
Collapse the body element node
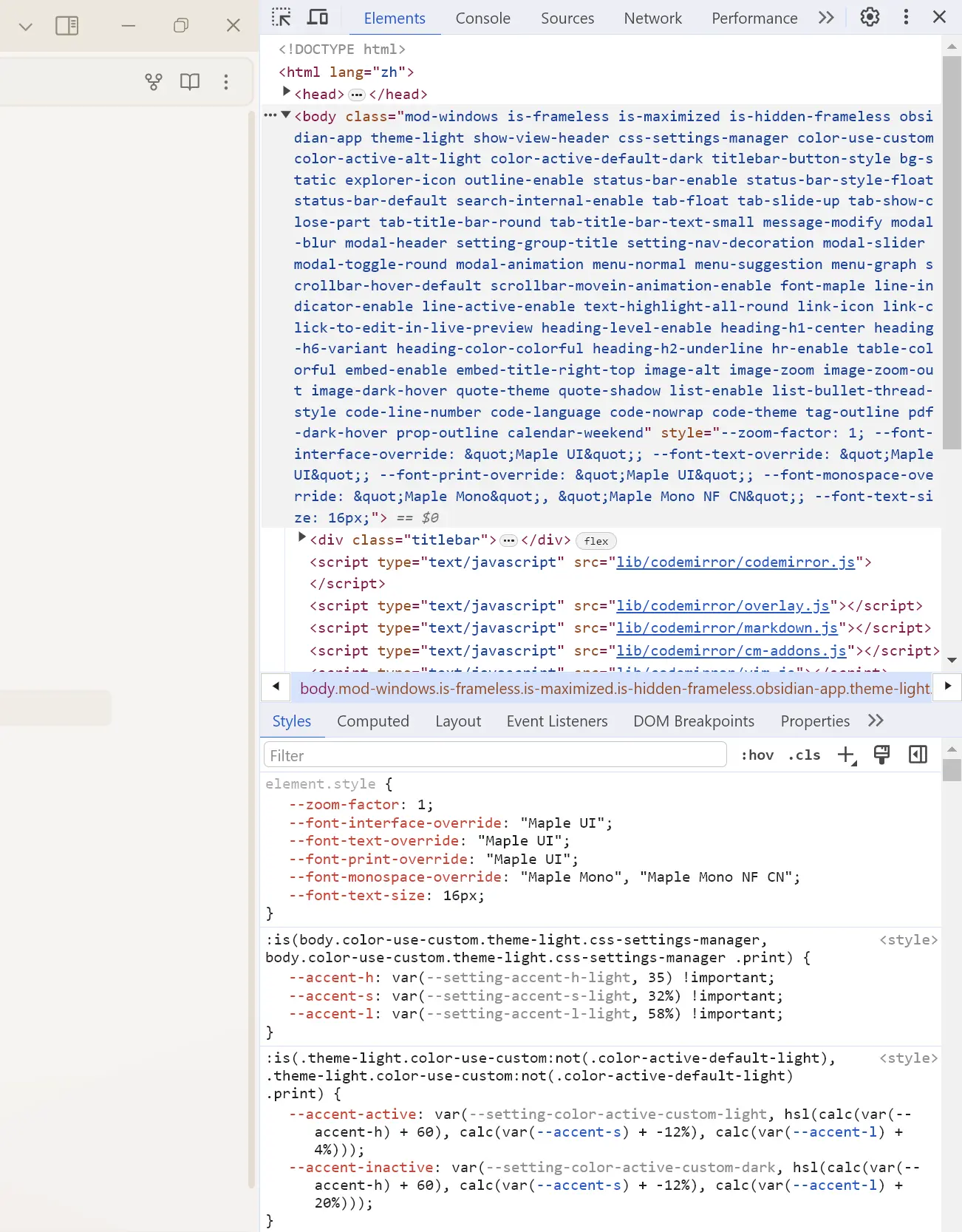click(x=286, y=115)
